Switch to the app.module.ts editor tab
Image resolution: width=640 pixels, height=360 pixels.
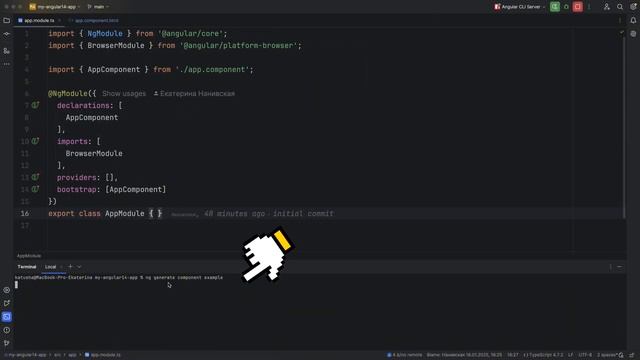pyautogui.click(x=39, y=20)
